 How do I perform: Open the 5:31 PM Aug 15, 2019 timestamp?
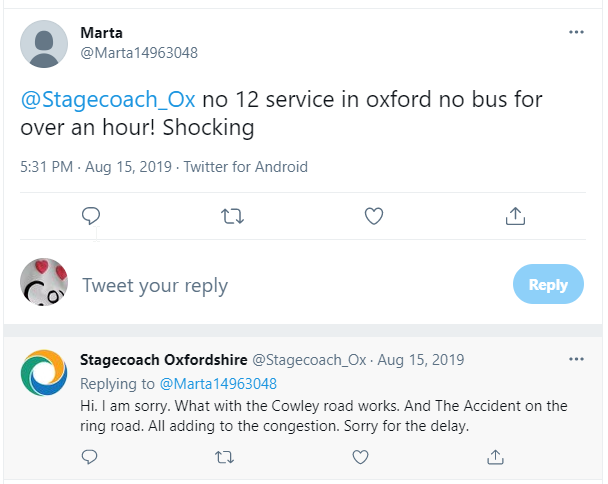(x=93, y=167)
